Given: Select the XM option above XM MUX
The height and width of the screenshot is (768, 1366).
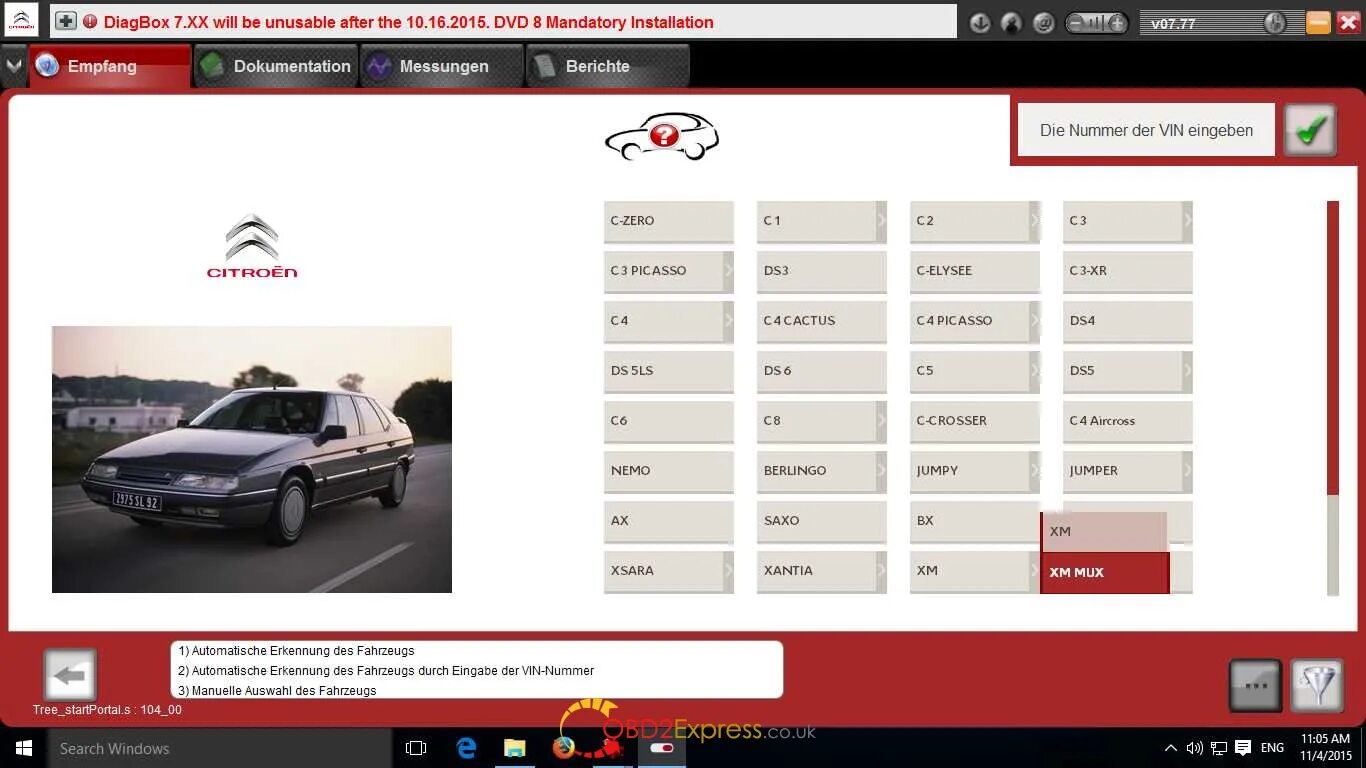Looking at the screenshot, I should click(1104, 531).
